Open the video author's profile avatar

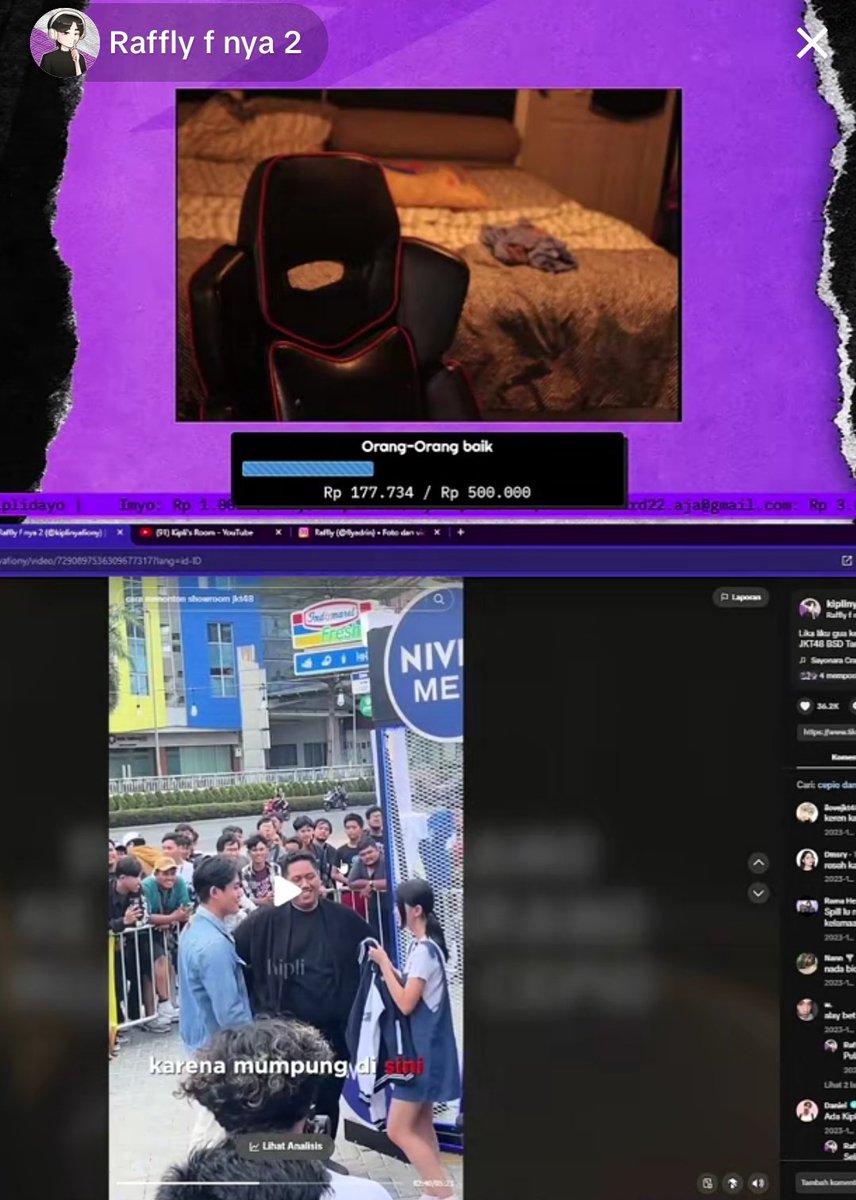click(809, 609)
